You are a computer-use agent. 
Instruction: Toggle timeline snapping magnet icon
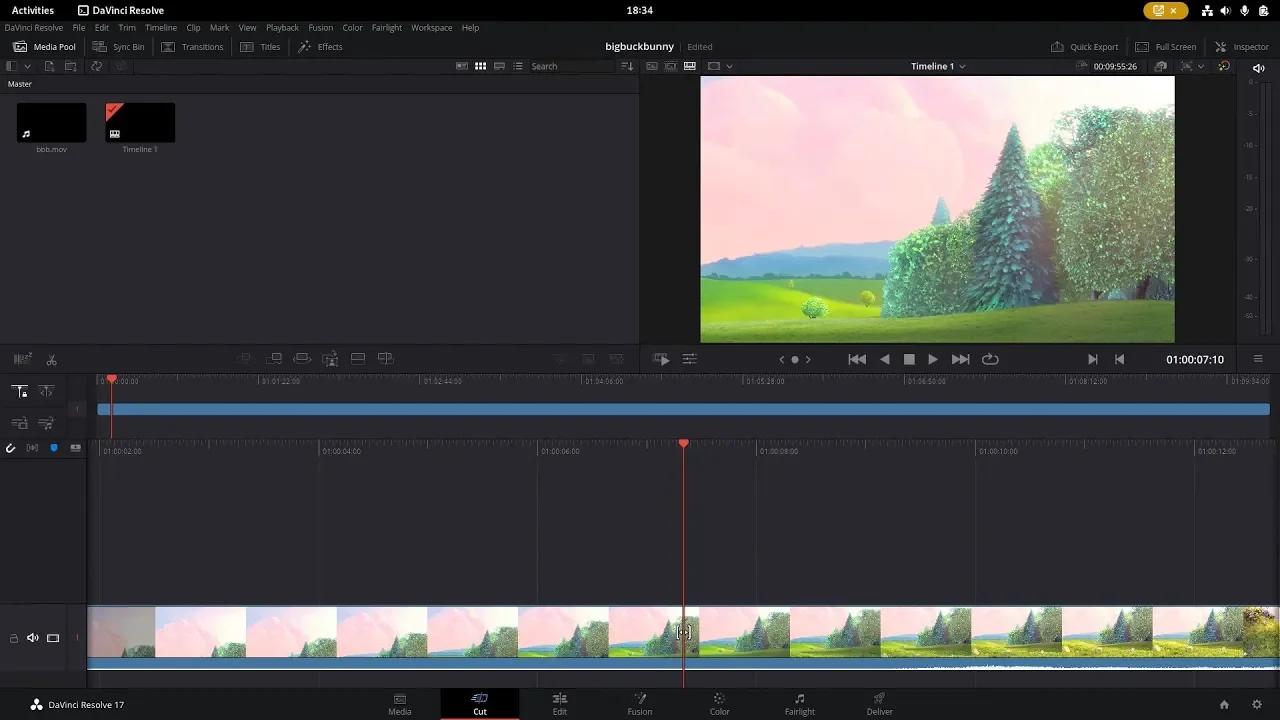pyautogui.click(x=11, y=448)
